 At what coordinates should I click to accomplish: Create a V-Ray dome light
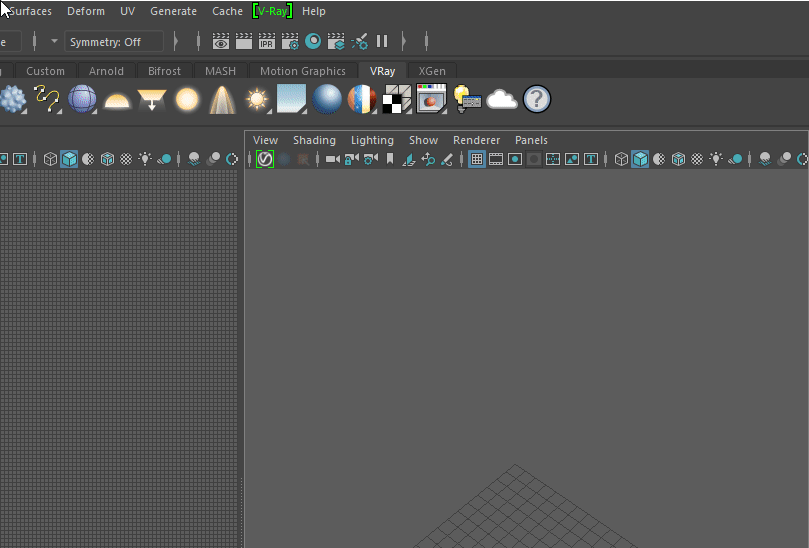[117, 100]
